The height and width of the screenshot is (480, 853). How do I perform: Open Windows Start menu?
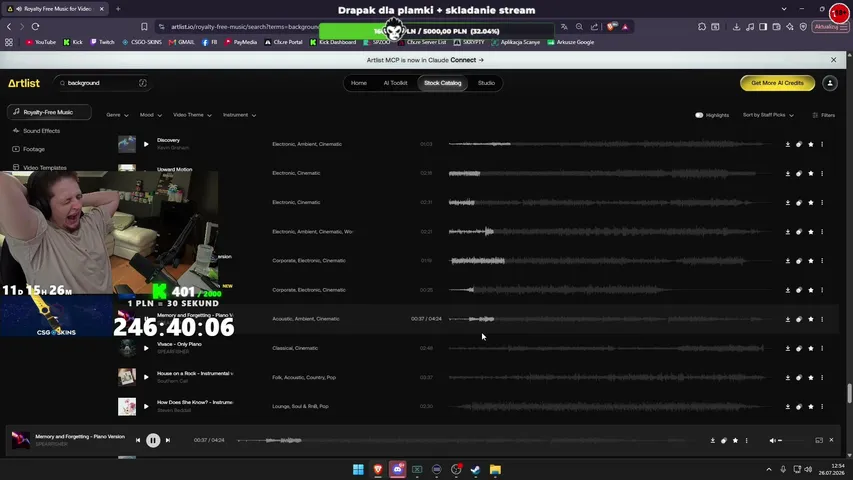358,470
